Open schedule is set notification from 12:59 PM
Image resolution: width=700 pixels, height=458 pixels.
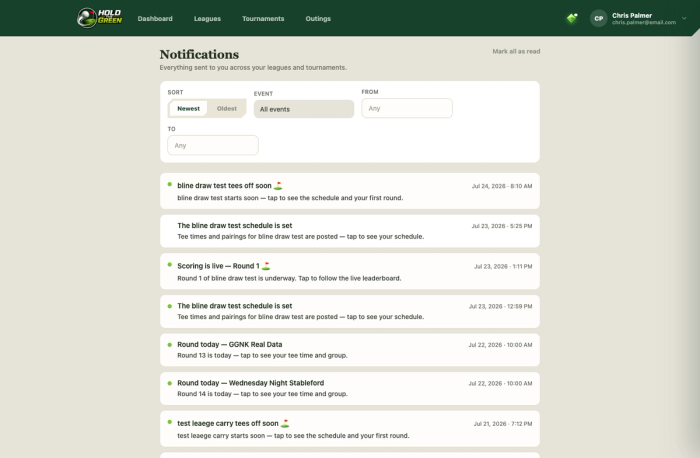350,312
